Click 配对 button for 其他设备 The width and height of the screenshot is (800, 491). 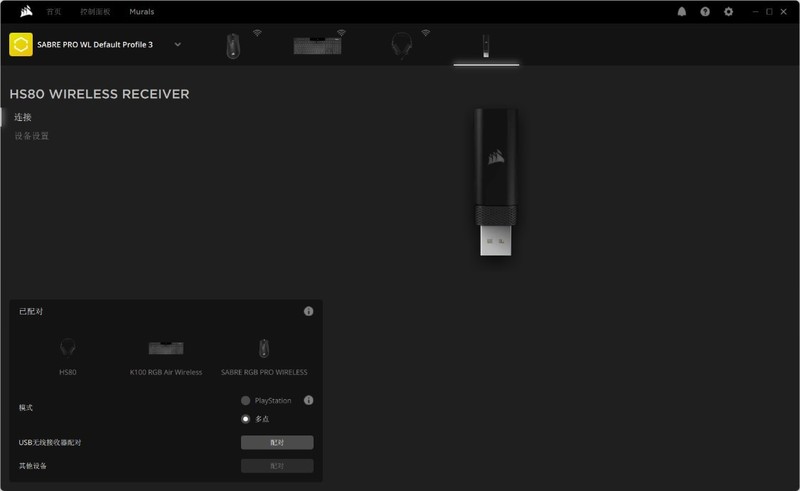click(277, 466)
